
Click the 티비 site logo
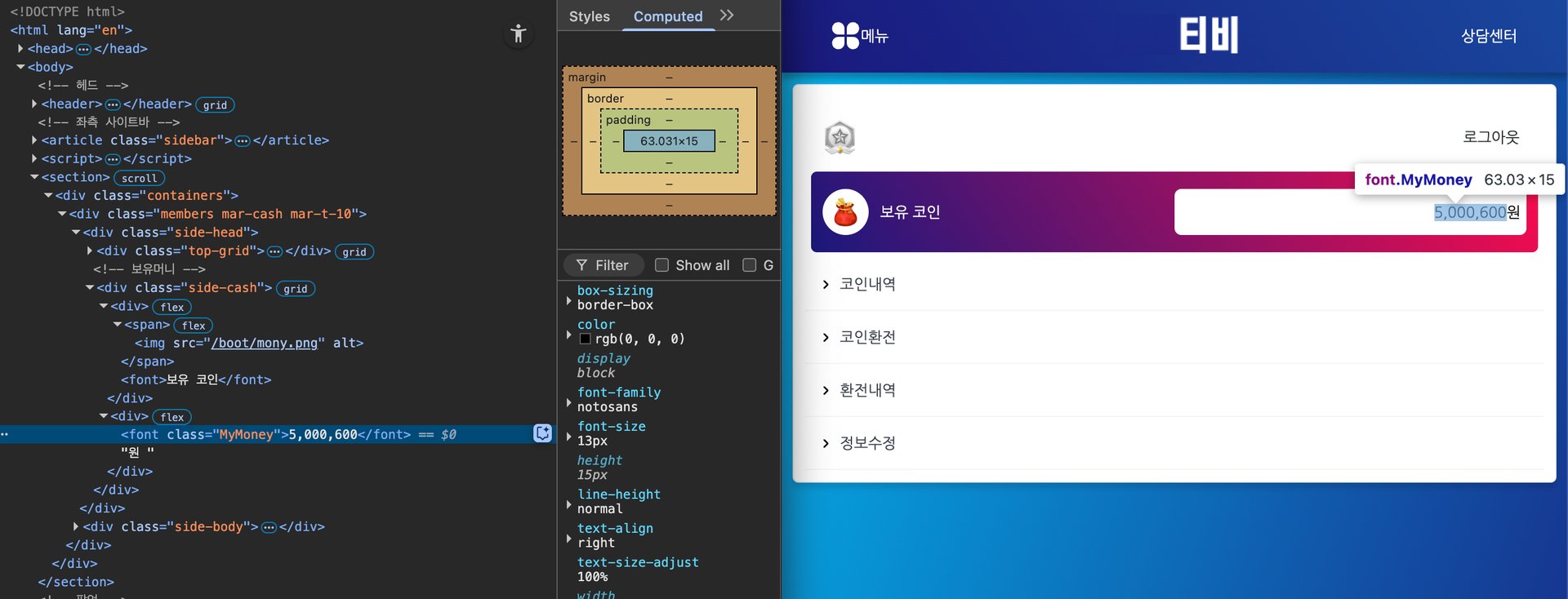[x=1209, y=36]
